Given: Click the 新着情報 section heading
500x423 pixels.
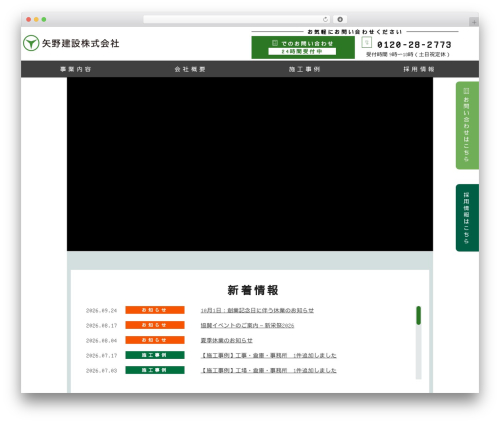Looking at the screenshot, I should [253, 290].
